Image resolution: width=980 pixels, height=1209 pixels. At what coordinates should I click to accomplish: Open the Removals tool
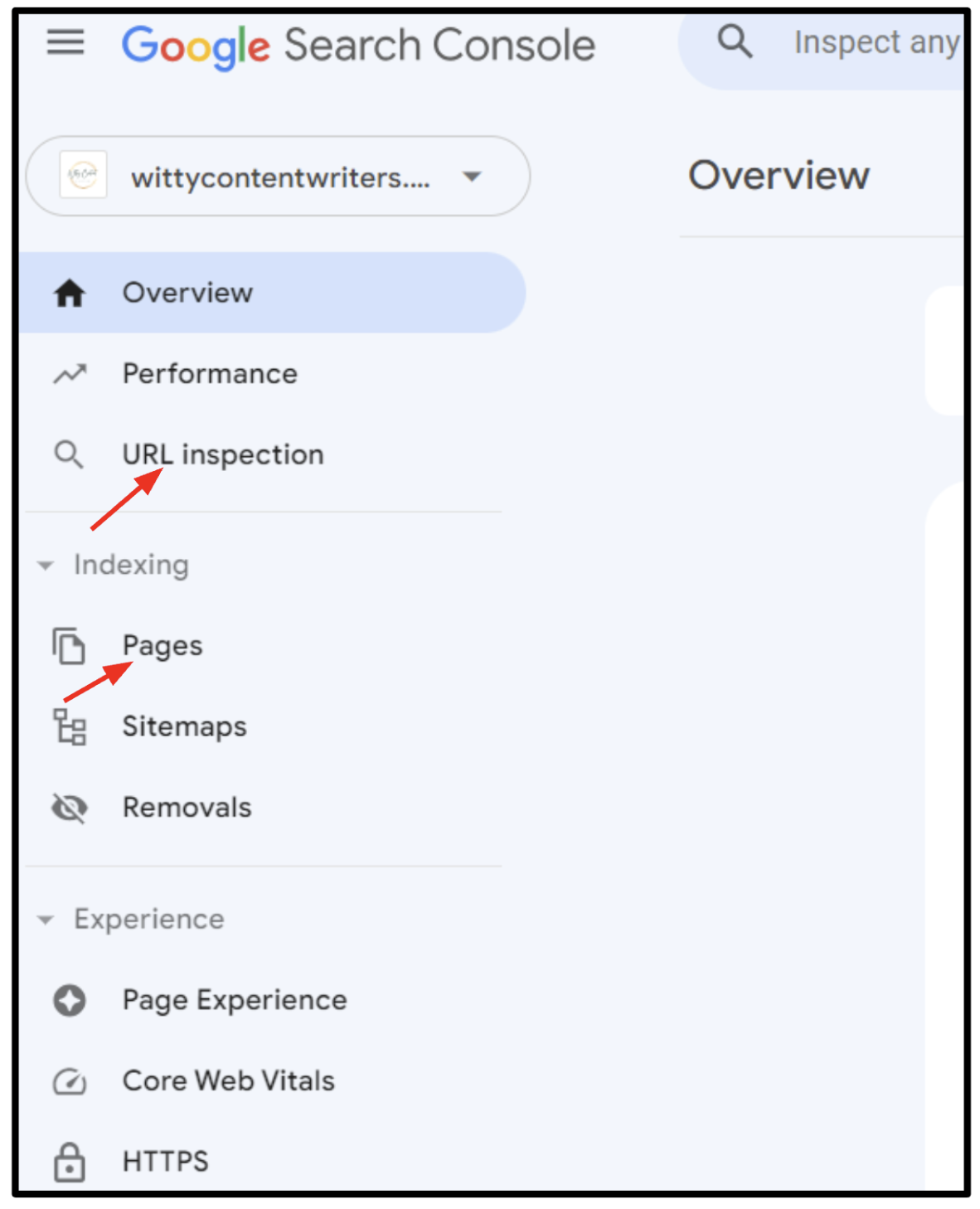187,808
